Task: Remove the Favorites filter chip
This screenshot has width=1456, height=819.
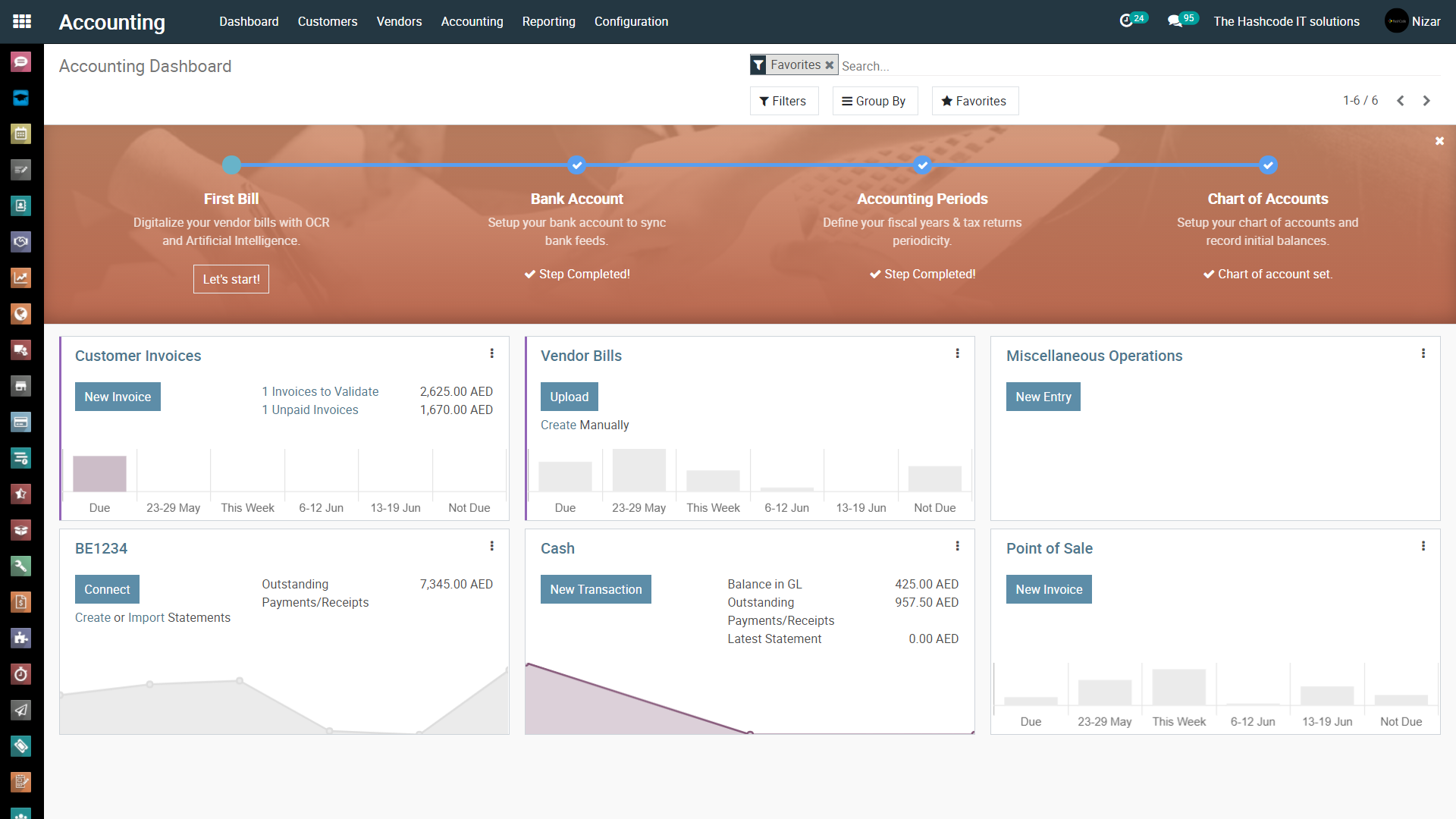Action: [829, 64]
